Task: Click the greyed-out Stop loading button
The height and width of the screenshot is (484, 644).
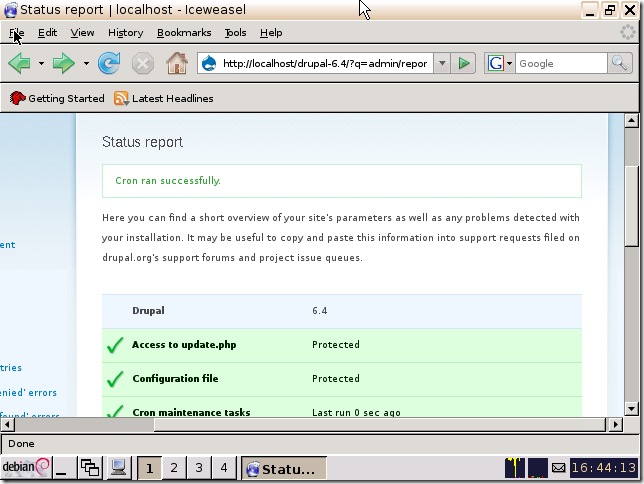Action: [143, 64]
